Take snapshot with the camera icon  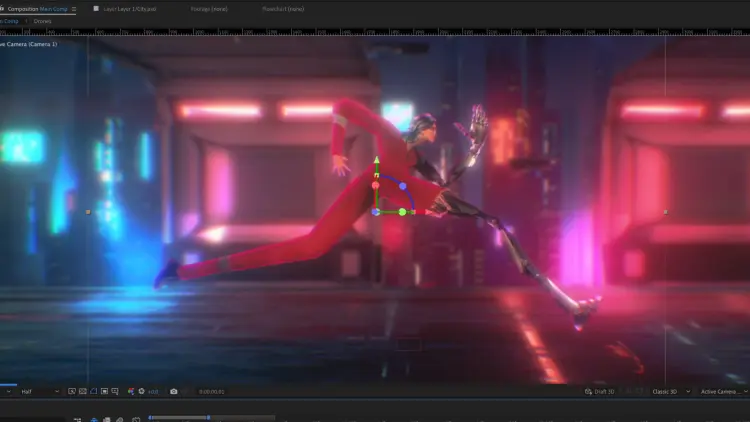point(174,391)
